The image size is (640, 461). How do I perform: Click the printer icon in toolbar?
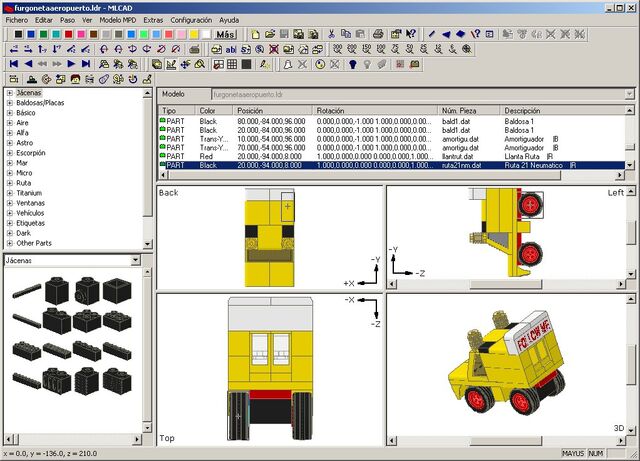(378, 34)
